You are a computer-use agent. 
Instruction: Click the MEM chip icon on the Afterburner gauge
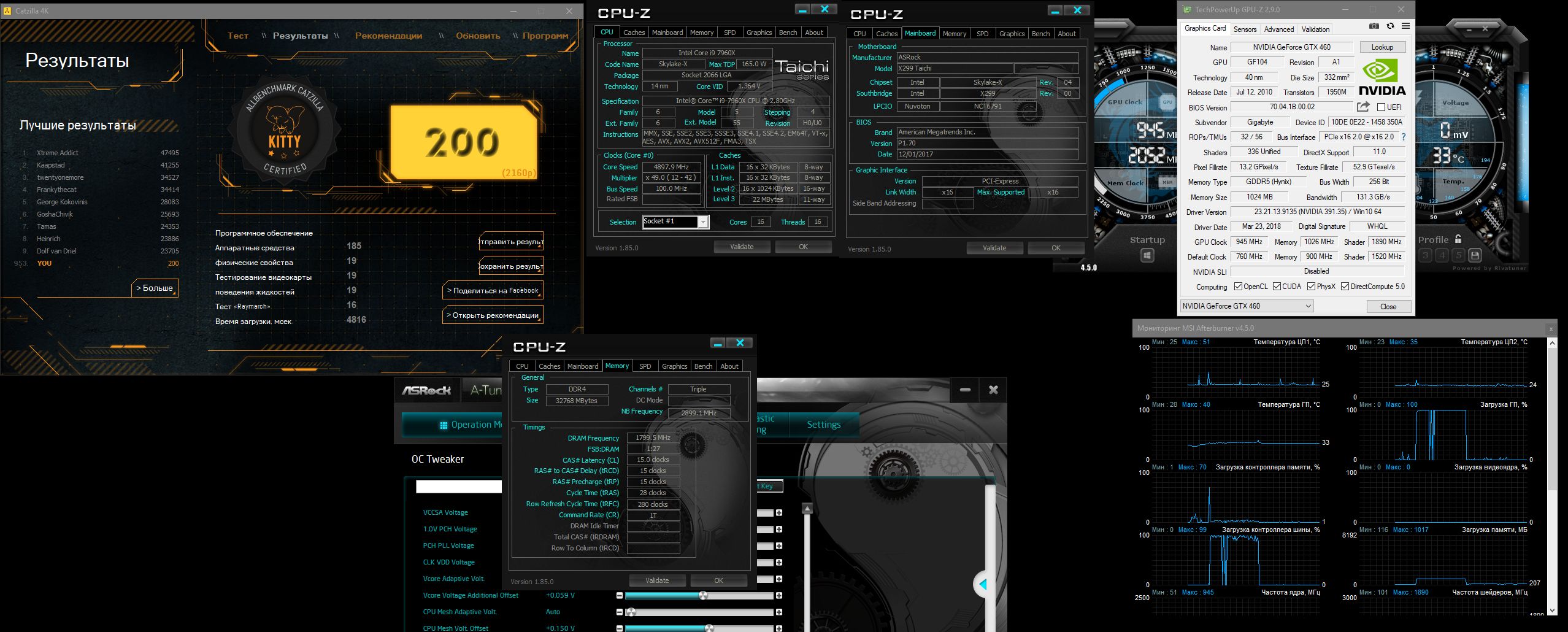pos(1167,182)
